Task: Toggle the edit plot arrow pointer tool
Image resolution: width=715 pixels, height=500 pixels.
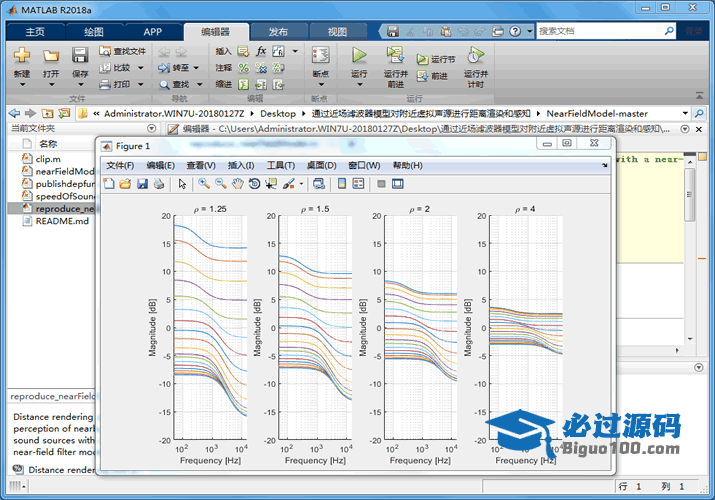Action: [x=182, y=184]
